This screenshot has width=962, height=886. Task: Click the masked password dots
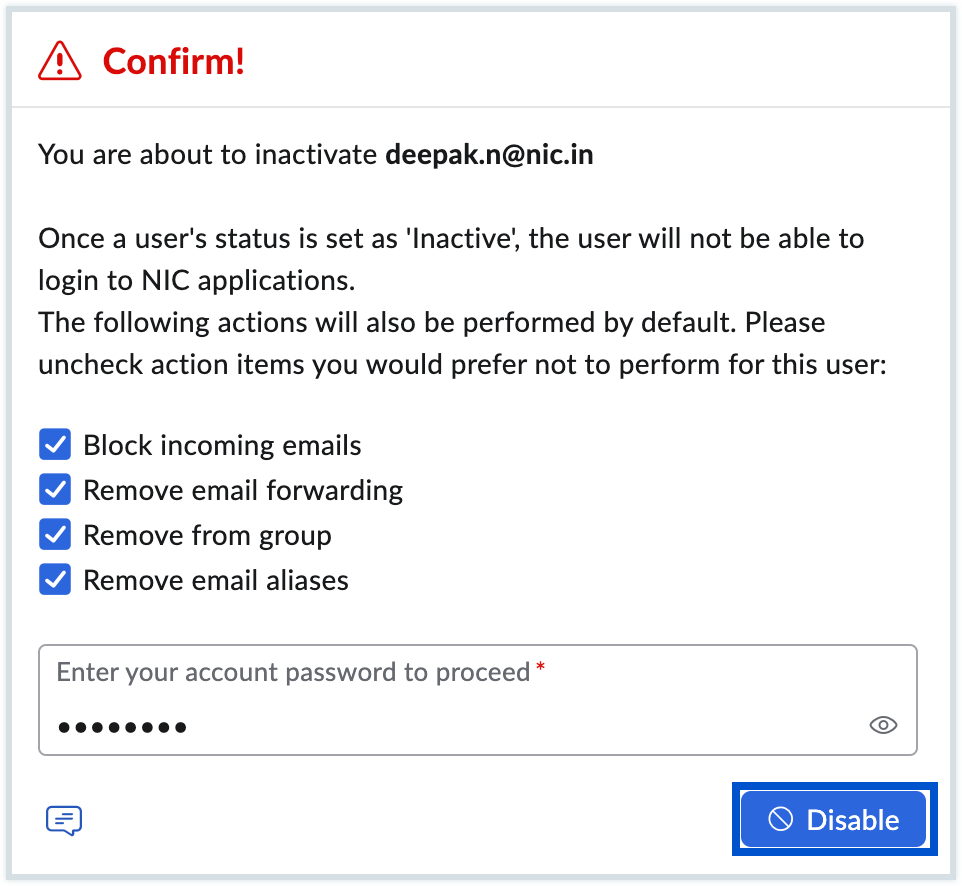[122, 727]
